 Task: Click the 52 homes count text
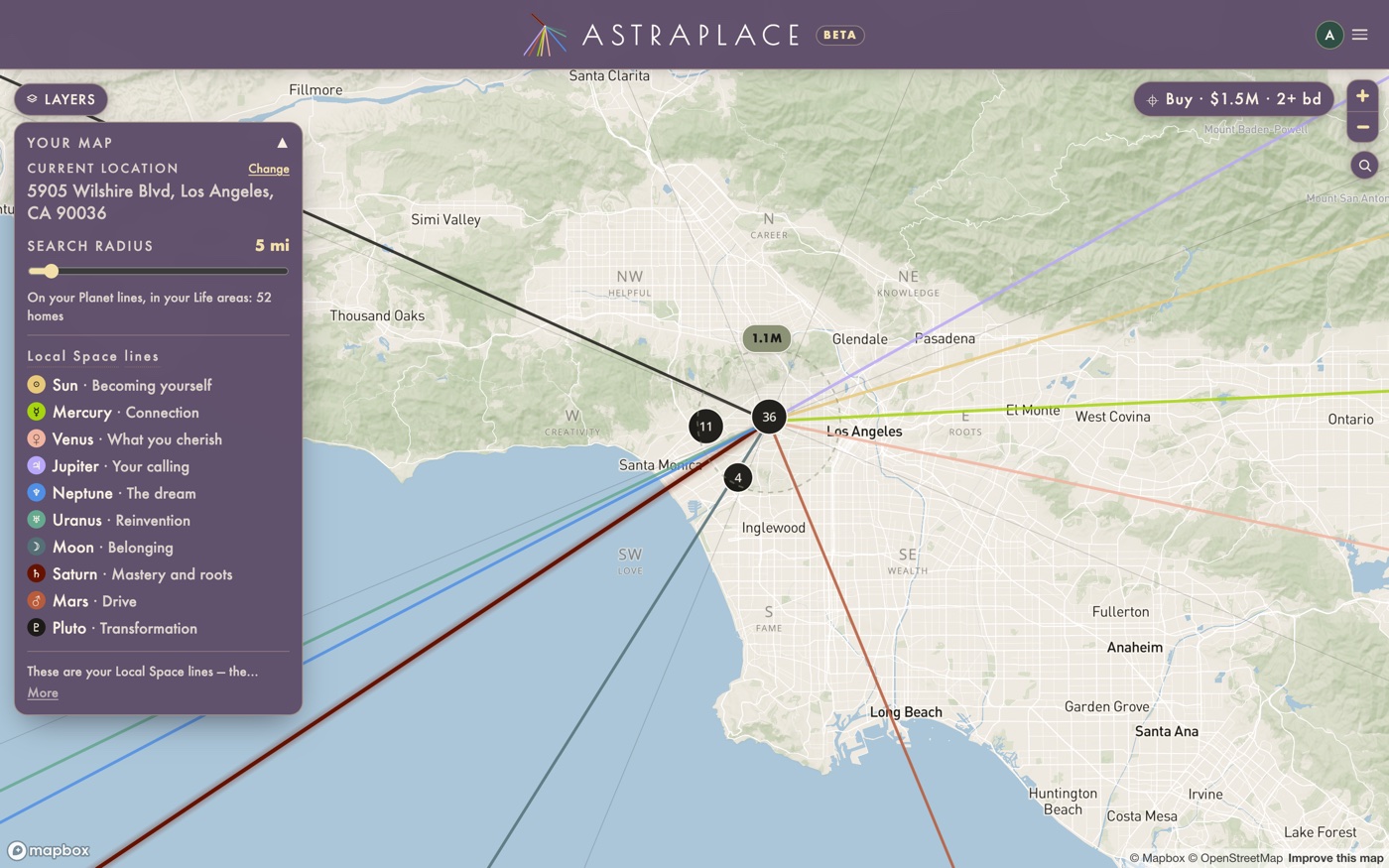tap(149, 307)
